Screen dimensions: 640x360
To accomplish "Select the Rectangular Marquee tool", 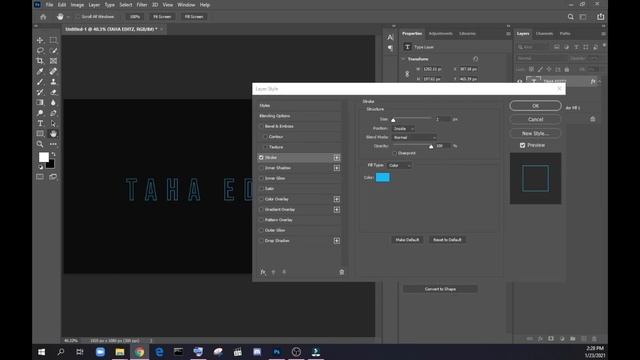I will (53, 40).
